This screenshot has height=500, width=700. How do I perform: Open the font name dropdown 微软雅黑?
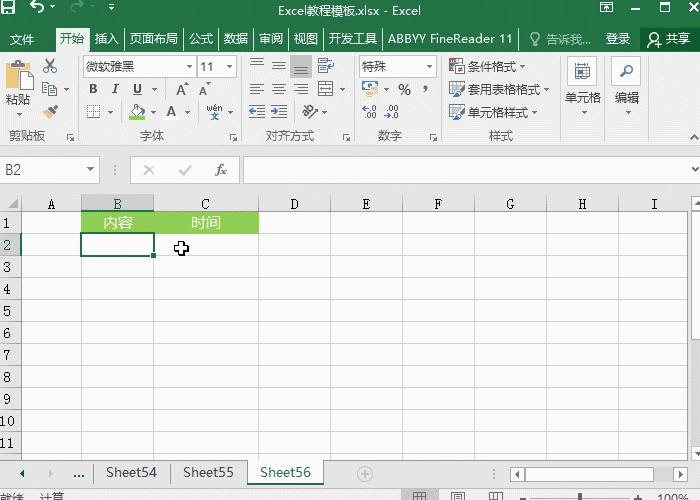point(189,67)
